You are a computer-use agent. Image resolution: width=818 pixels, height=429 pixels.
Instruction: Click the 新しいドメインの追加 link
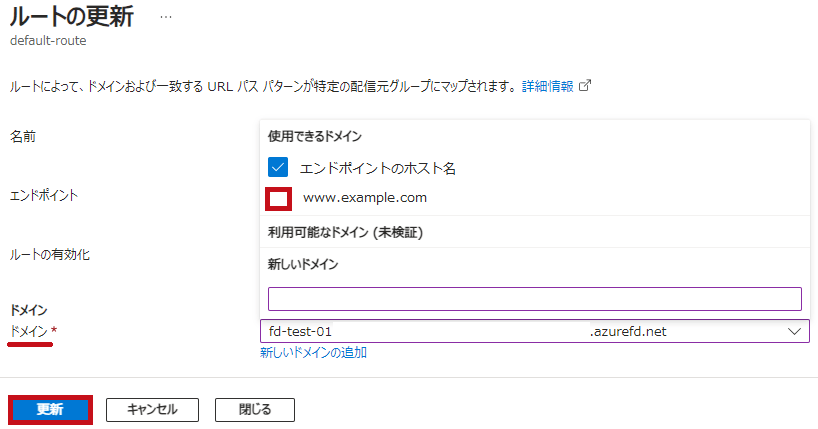coord(314,353)
